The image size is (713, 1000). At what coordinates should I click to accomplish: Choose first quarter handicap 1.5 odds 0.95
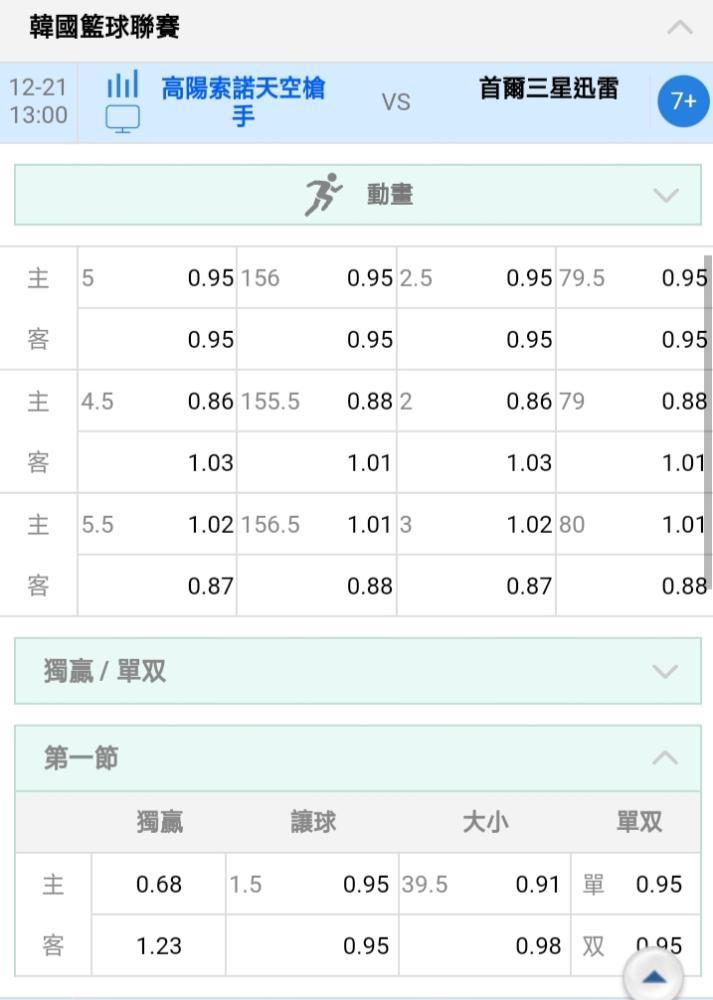coord(312,885)
